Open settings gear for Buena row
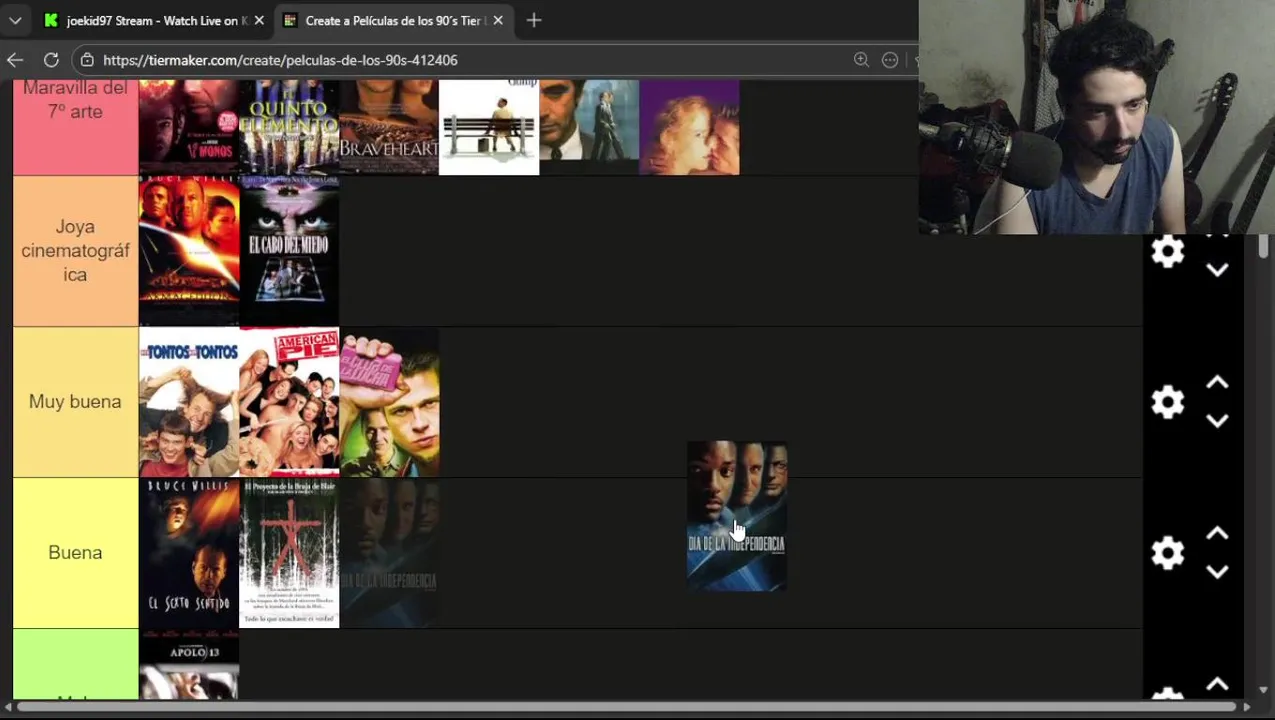The height and width of the screenshot is (720, 1275). tap(1167, 553)
